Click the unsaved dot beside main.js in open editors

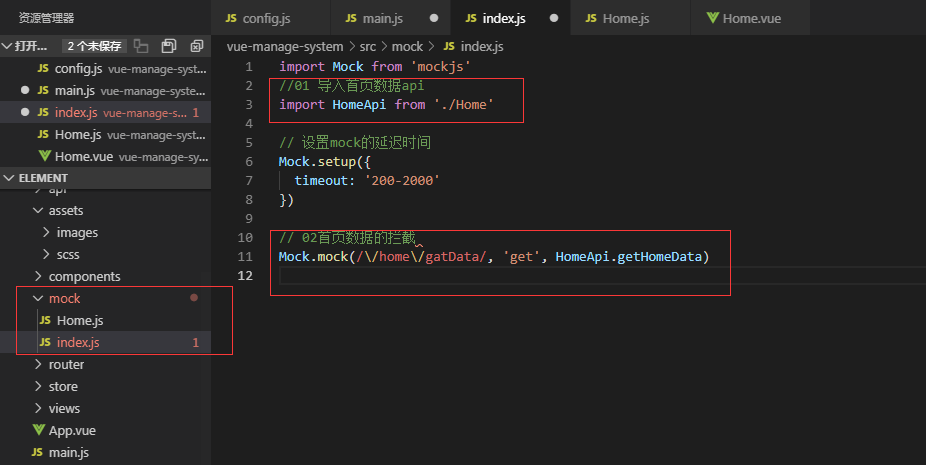[x=25, y=90]
